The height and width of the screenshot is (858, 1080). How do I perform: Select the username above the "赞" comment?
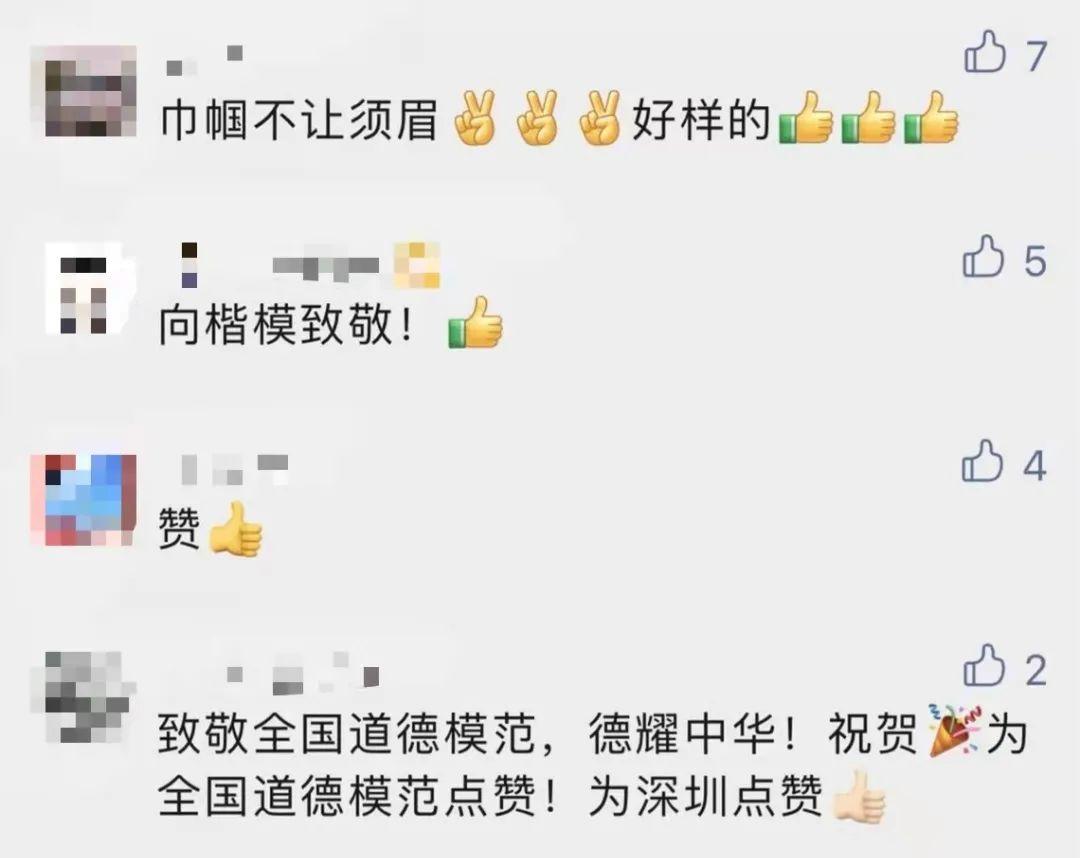point(234,468)
